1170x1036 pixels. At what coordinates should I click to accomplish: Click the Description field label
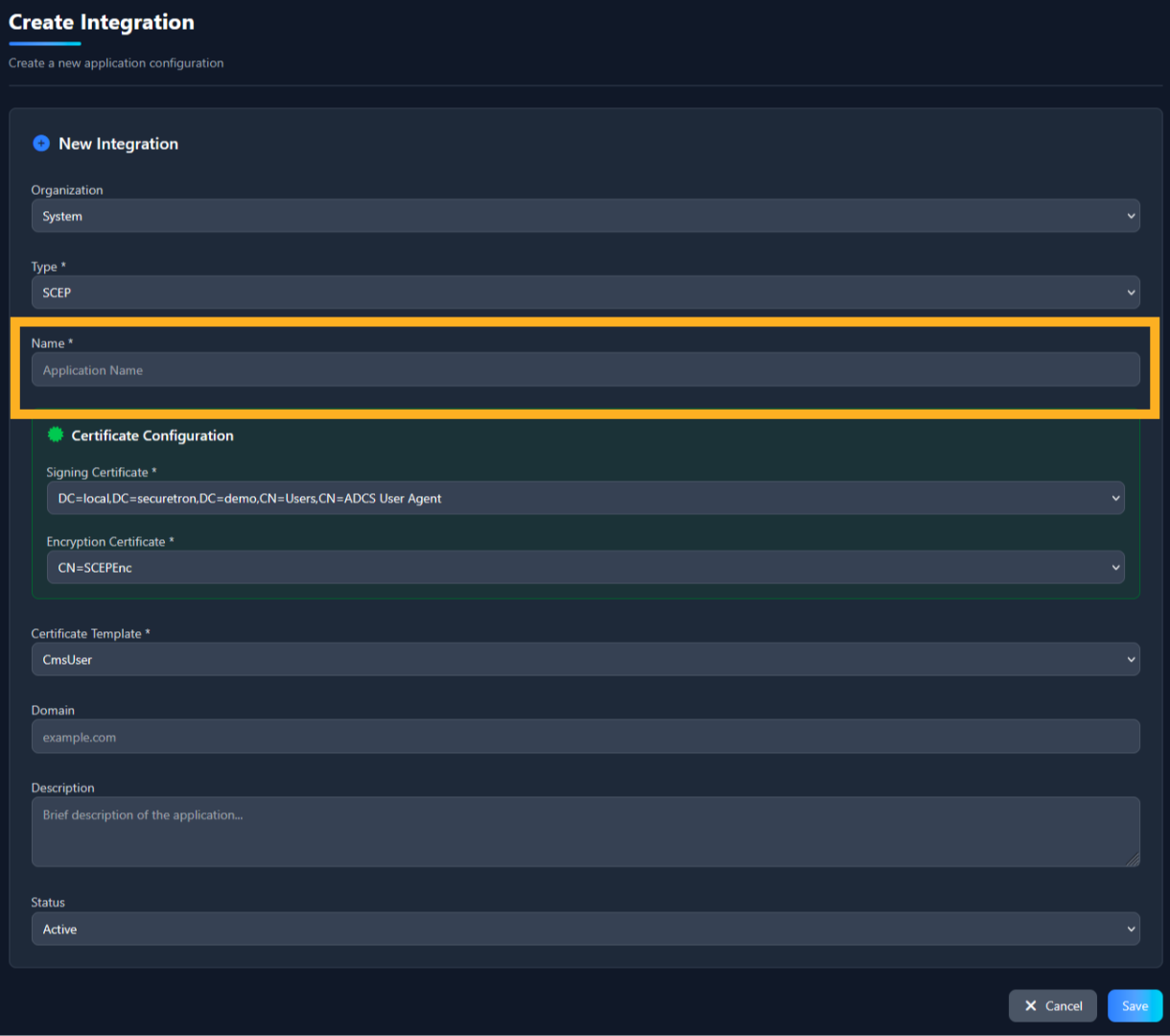coord(63,788)
